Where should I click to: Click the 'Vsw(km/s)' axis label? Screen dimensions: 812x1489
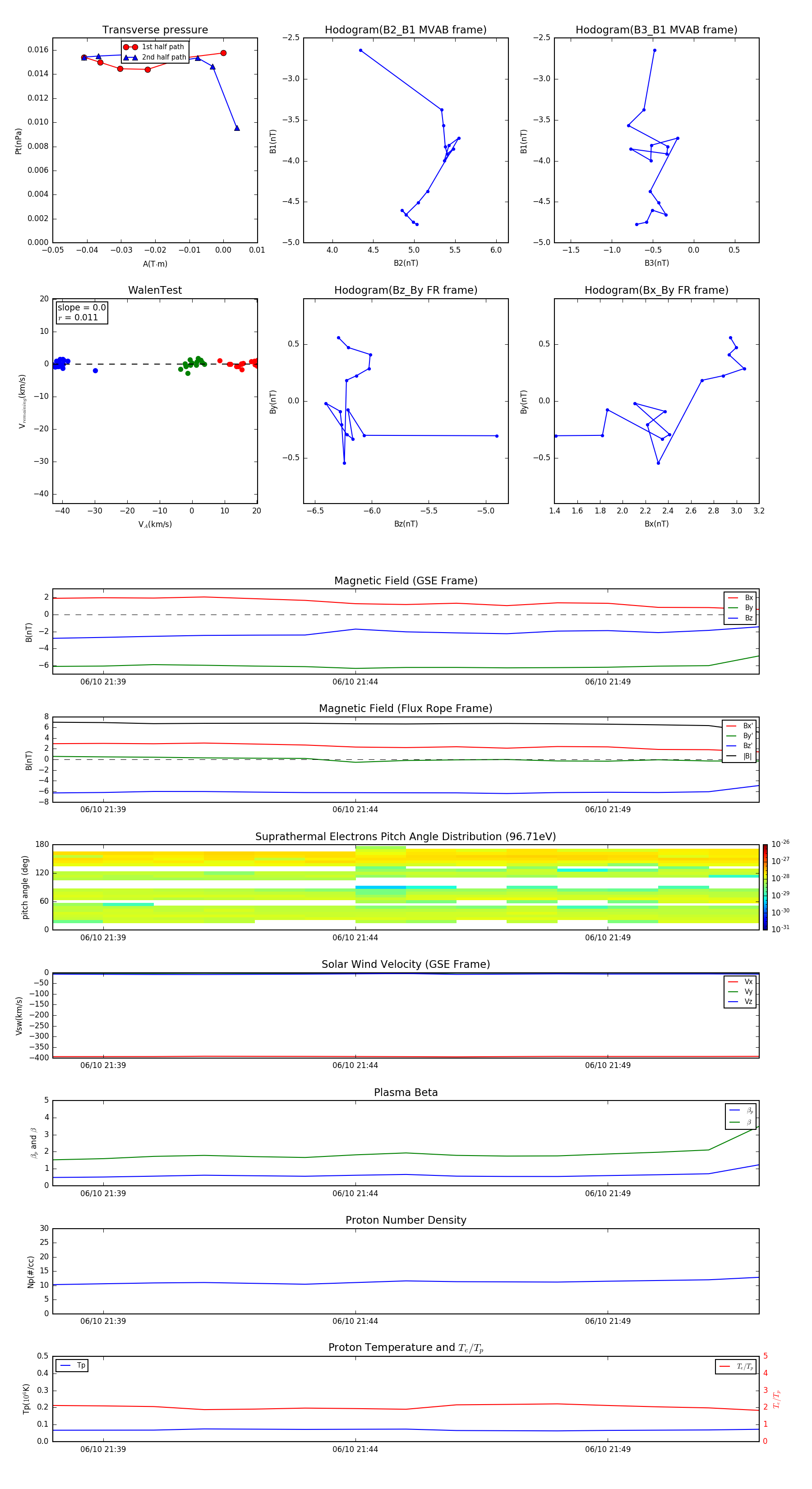click(x=18, y=1016)
